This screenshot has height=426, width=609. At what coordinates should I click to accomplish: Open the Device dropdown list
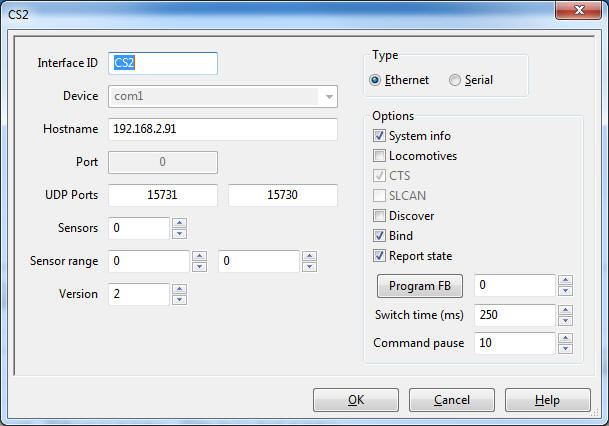(x=329, y=96)
